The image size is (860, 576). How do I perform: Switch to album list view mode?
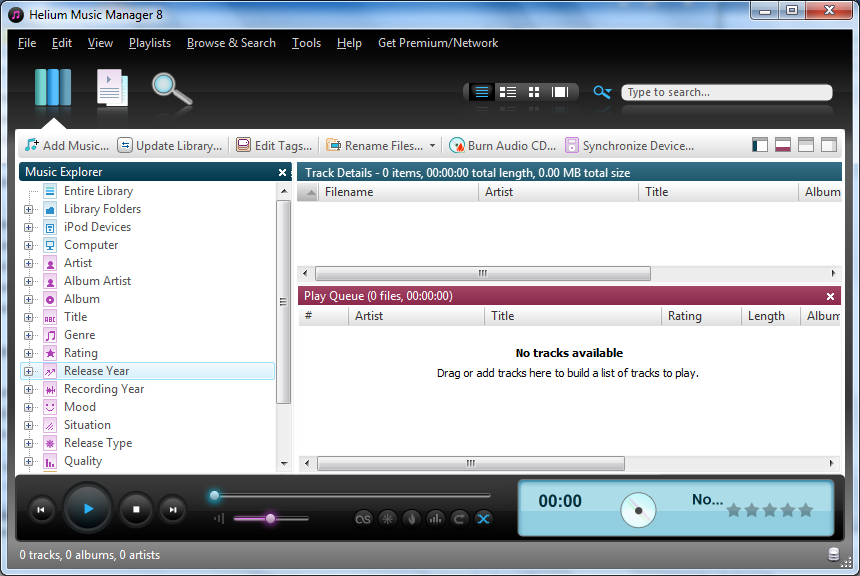click(508, 92)
